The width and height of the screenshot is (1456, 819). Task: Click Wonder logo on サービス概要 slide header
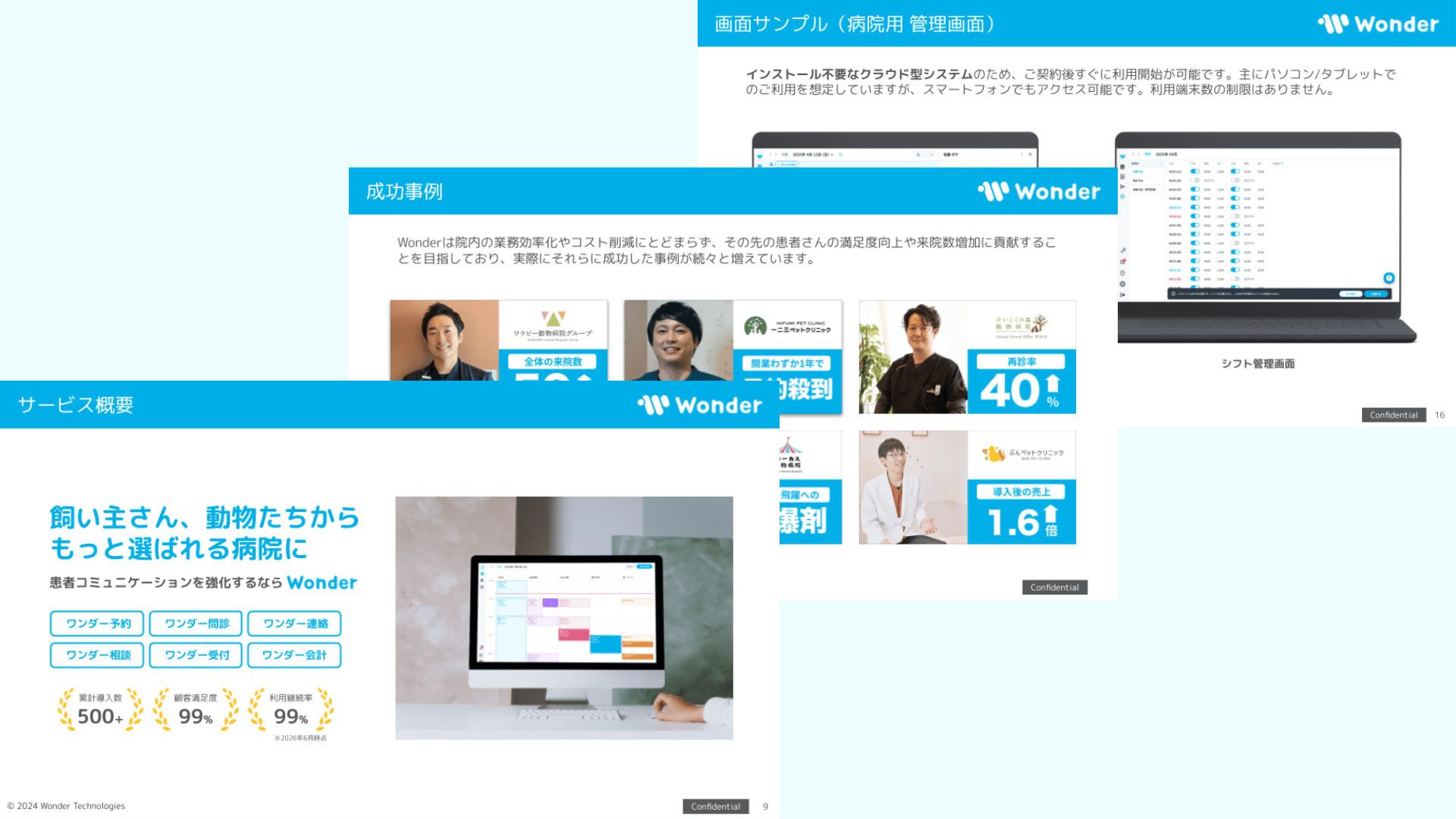[698, 405]
